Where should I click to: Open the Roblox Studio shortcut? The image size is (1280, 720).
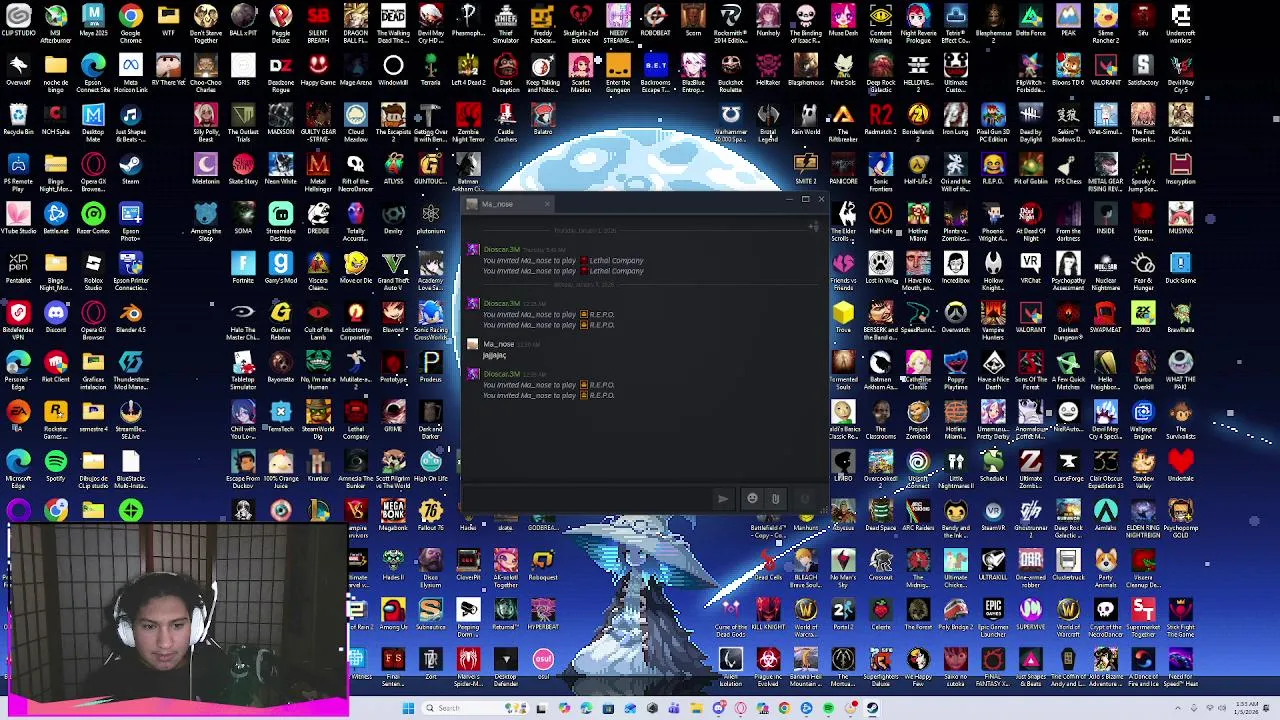coord(93,268)
